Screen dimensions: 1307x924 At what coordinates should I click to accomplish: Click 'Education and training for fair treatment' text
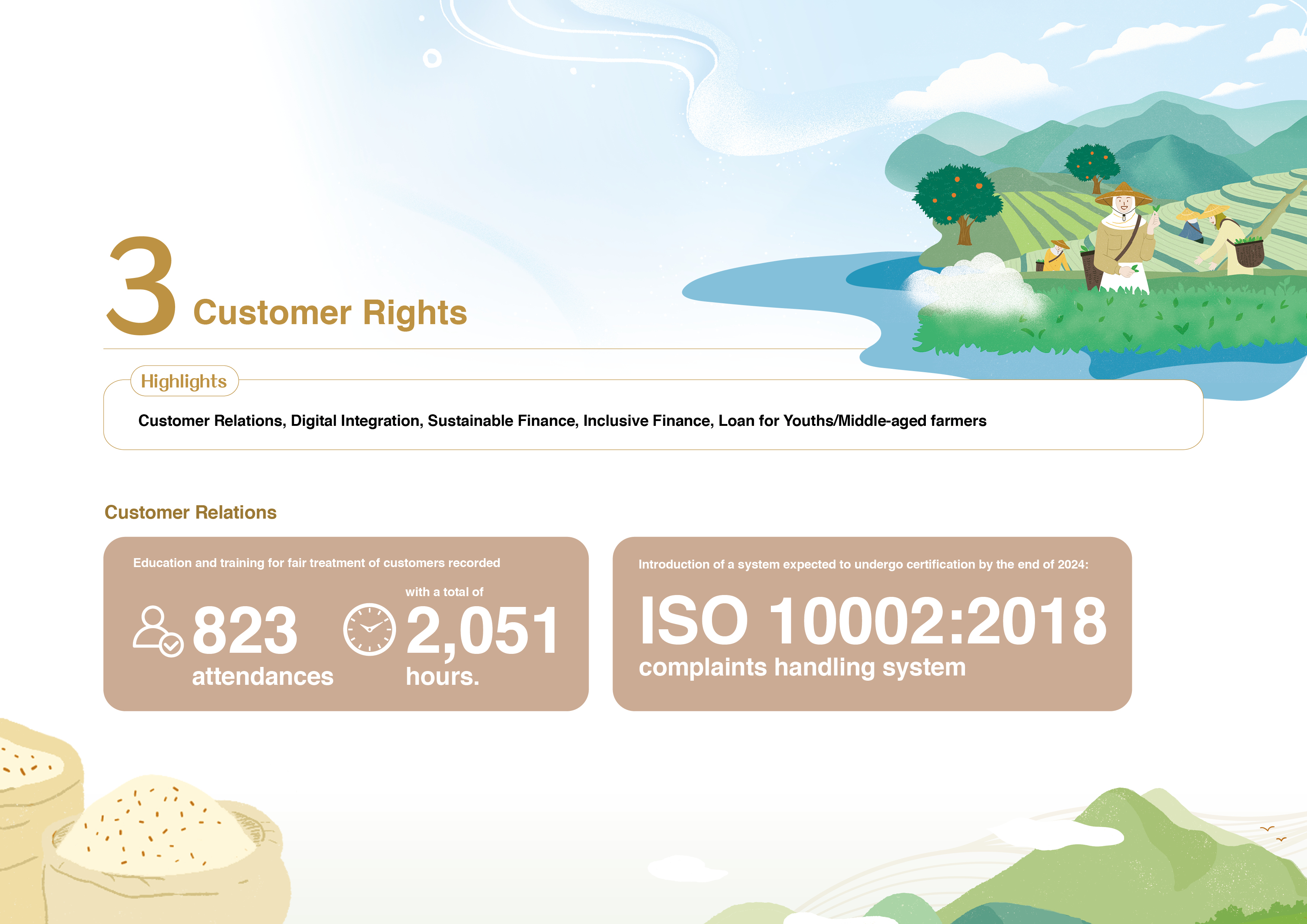coord(316,563)
